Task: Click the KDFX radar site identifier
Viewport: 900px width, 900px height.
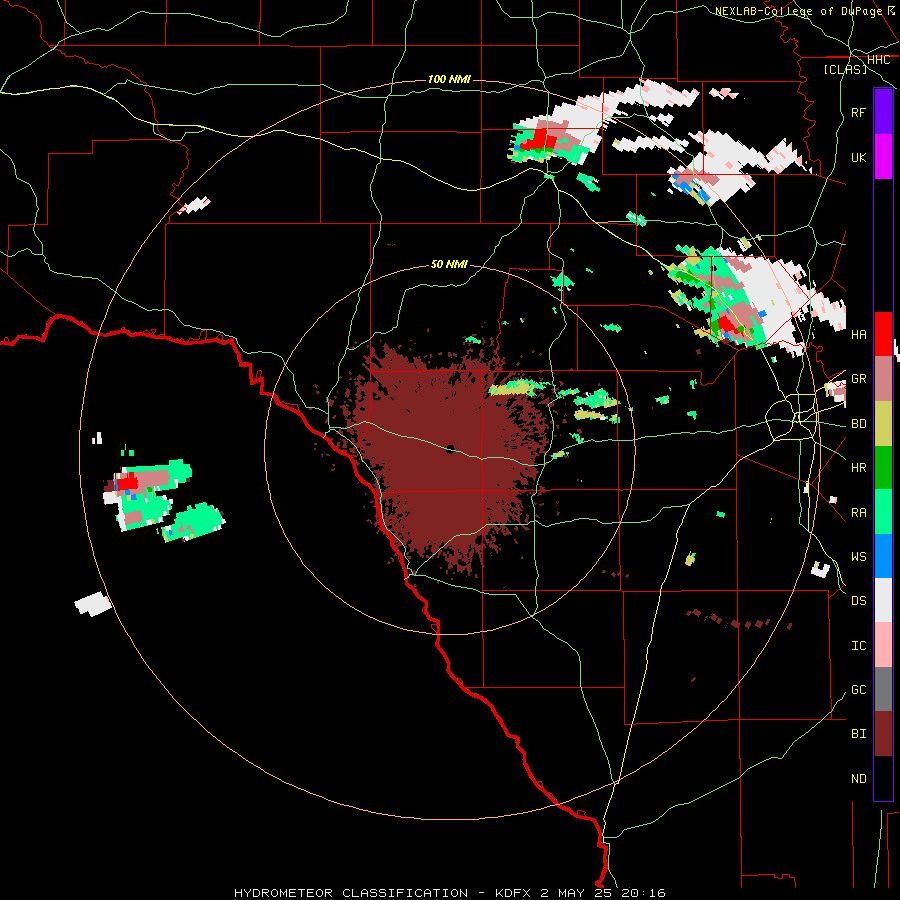Action: pos(514,893)
